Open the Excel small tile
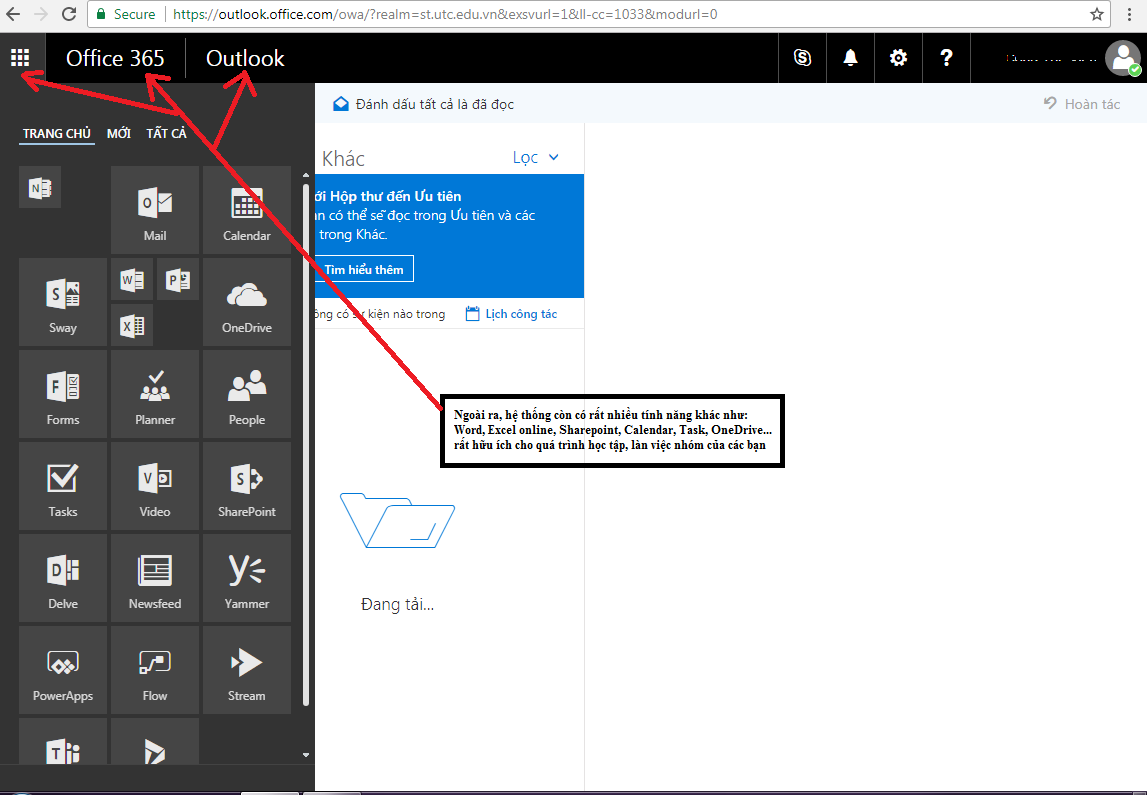This screenshot has width=1147, height=795. tap(132, 325)
